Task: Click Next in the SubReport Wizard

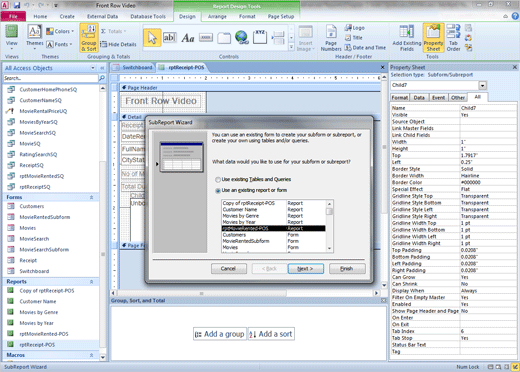Action: 306,269
